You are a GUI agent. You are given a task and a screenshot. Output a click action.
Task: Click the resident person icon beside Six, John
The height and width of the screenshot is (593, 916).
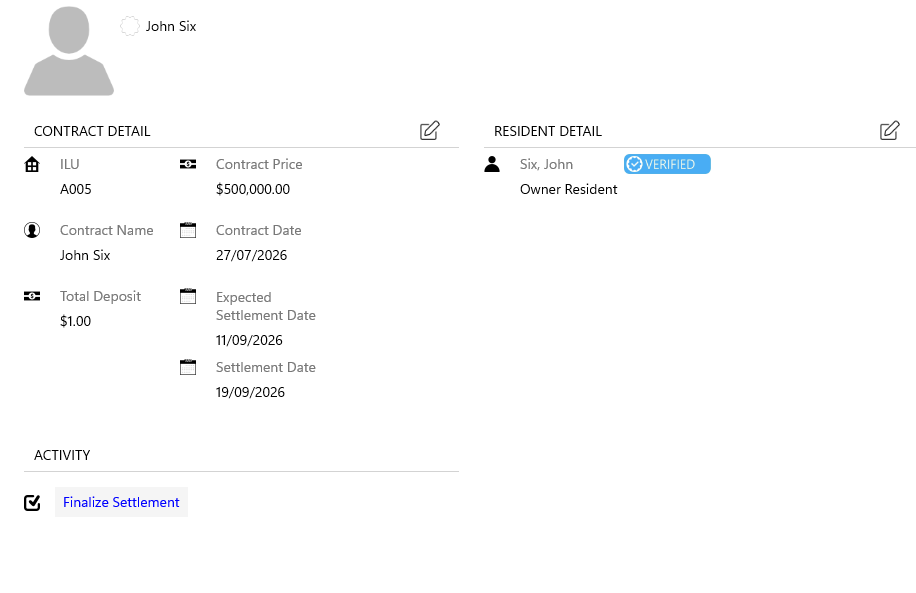coord(492,164)
